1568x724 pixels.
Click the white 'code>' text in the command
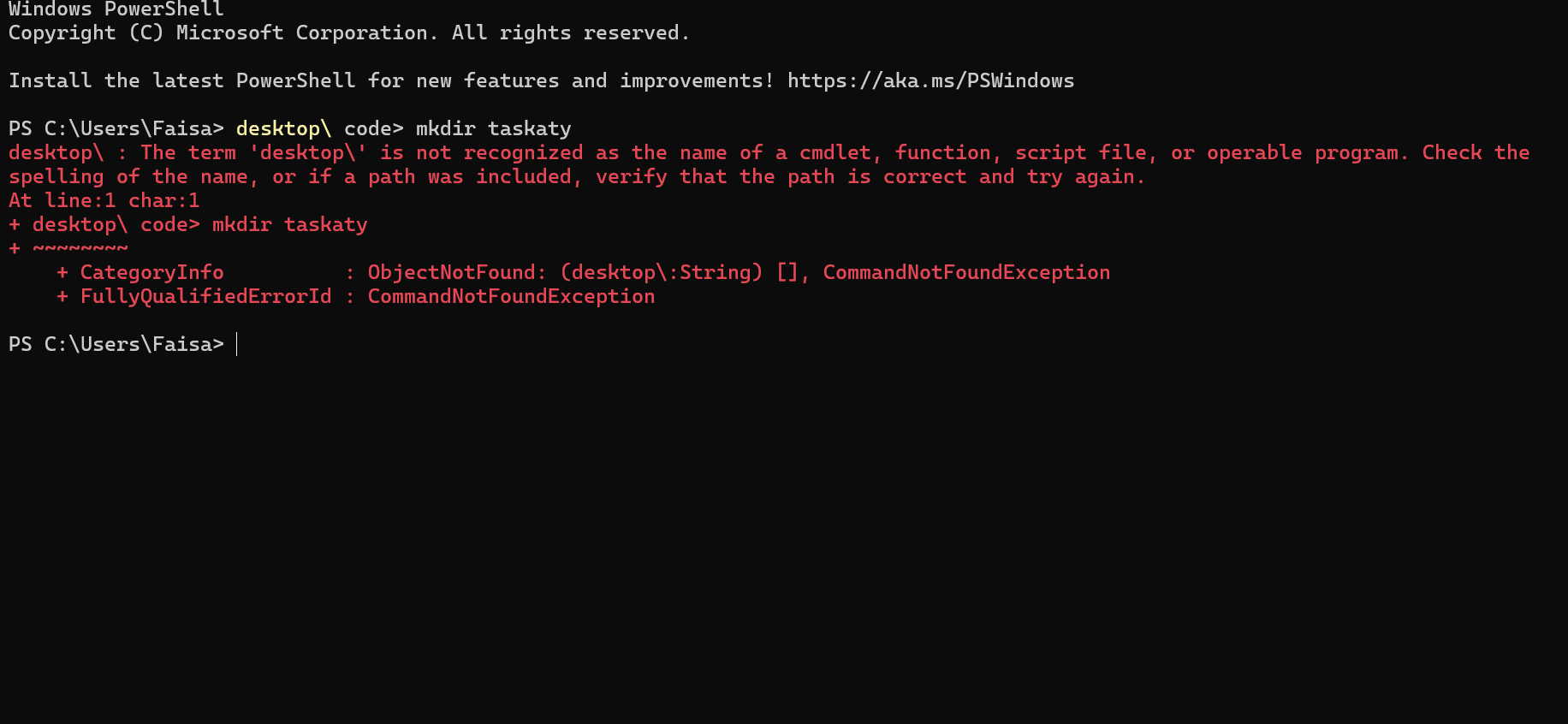coord(373,128)
